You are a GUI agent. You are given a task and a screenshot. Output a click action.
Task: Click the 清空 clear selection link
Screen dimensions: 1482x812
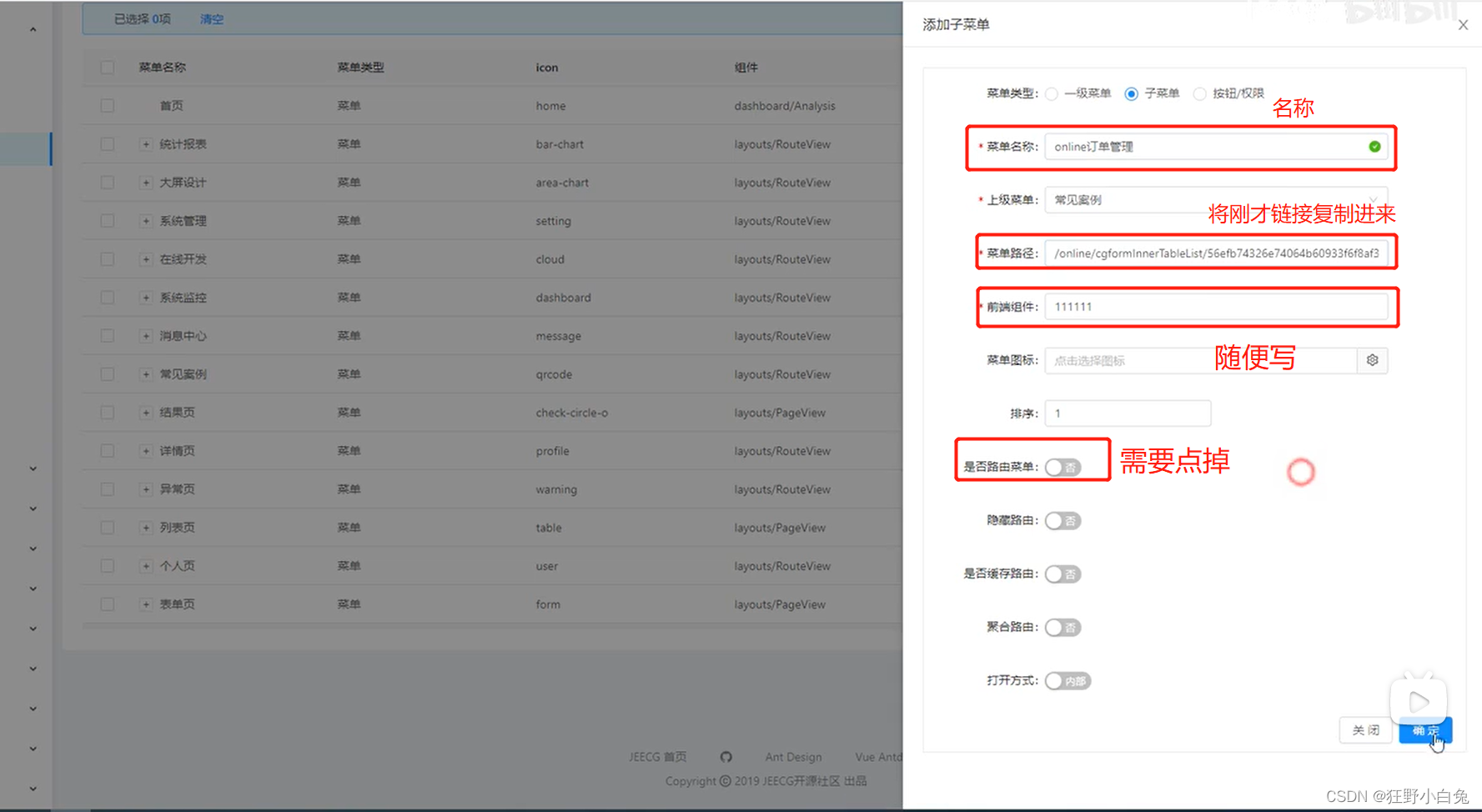tap(212, 19)
